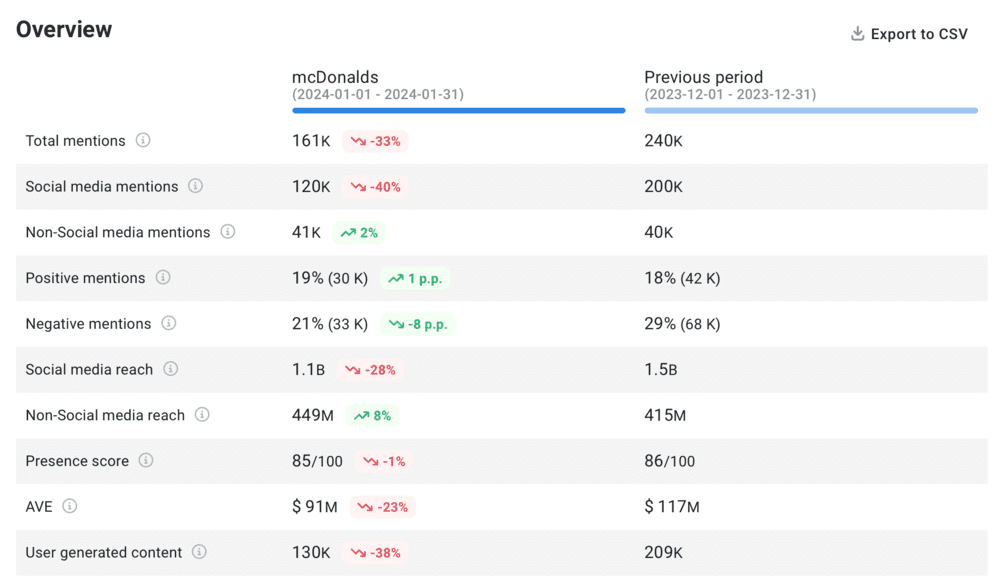Select the Previous period column header
Screen dimensions: 1000x588
703,77
